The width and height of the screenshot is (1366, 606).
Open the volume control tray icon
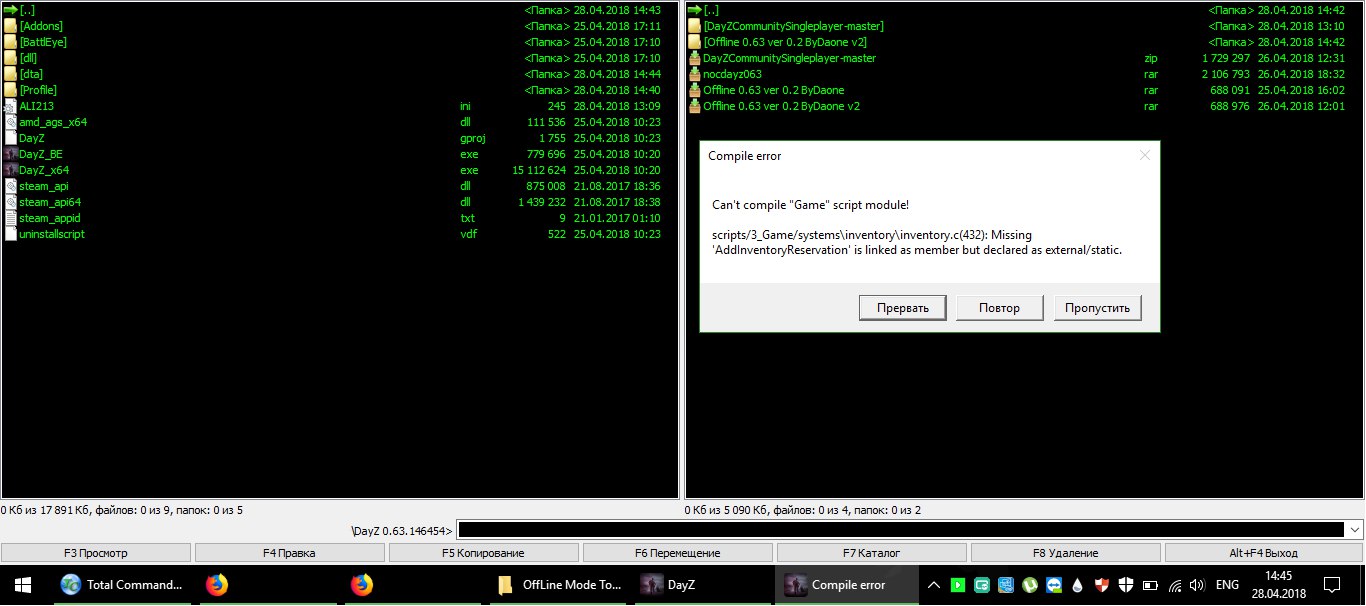tap(1198, 585)
